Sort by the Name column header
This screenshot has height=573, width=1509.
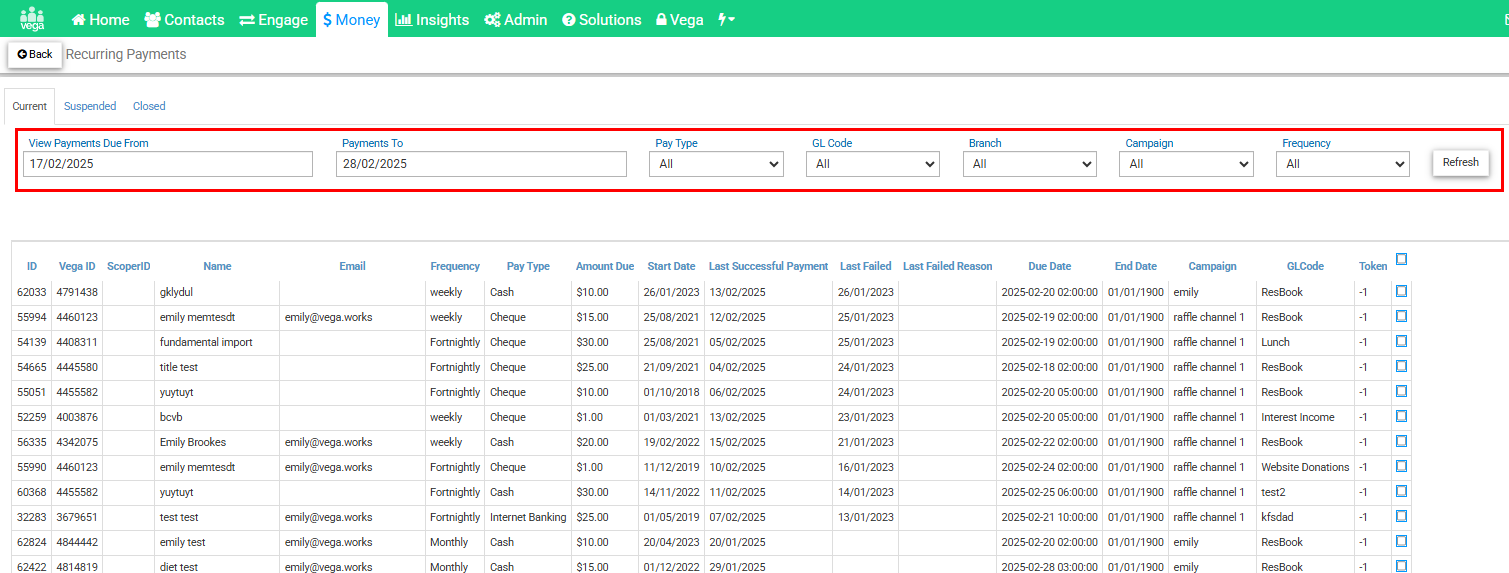click(x=217, y=266)
